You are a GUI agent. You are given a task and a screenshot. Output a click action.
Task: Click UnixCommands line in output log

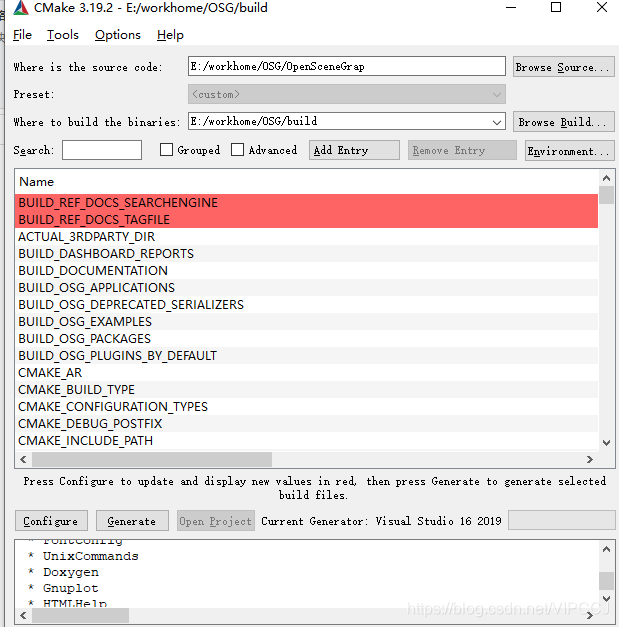(90, 556)
